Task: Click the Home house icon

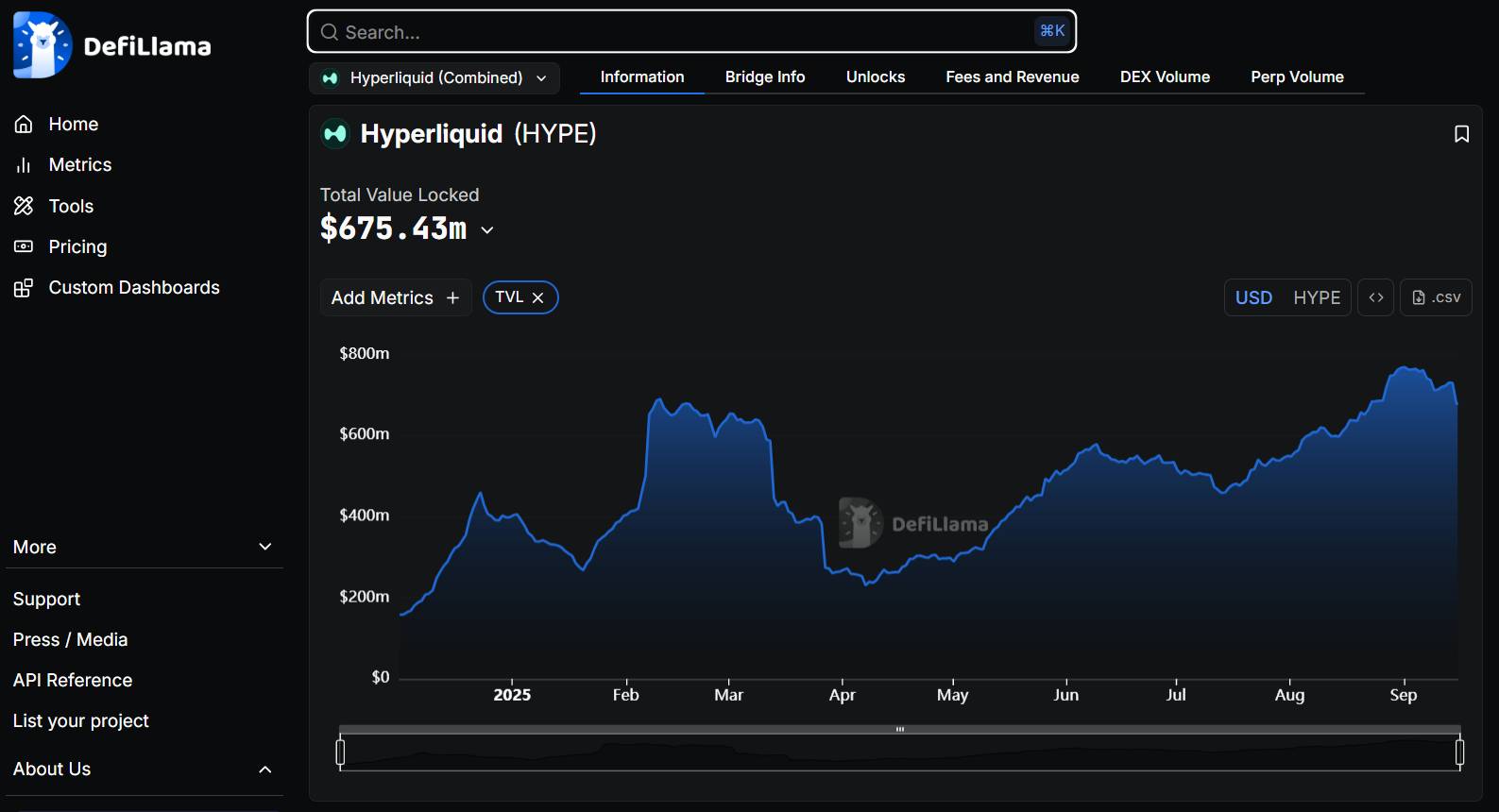Action: pos(24,124)
